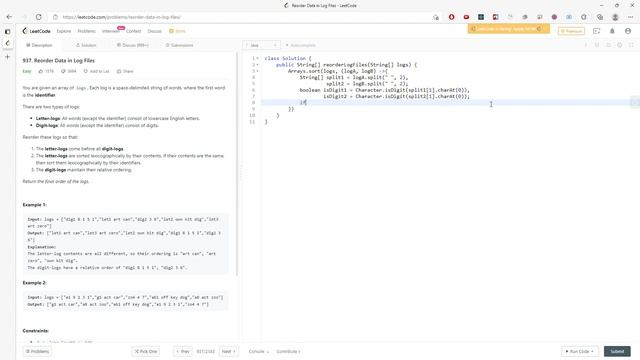Click the dark square extension icon
This screenshot has width=640, height=360.
481,17
